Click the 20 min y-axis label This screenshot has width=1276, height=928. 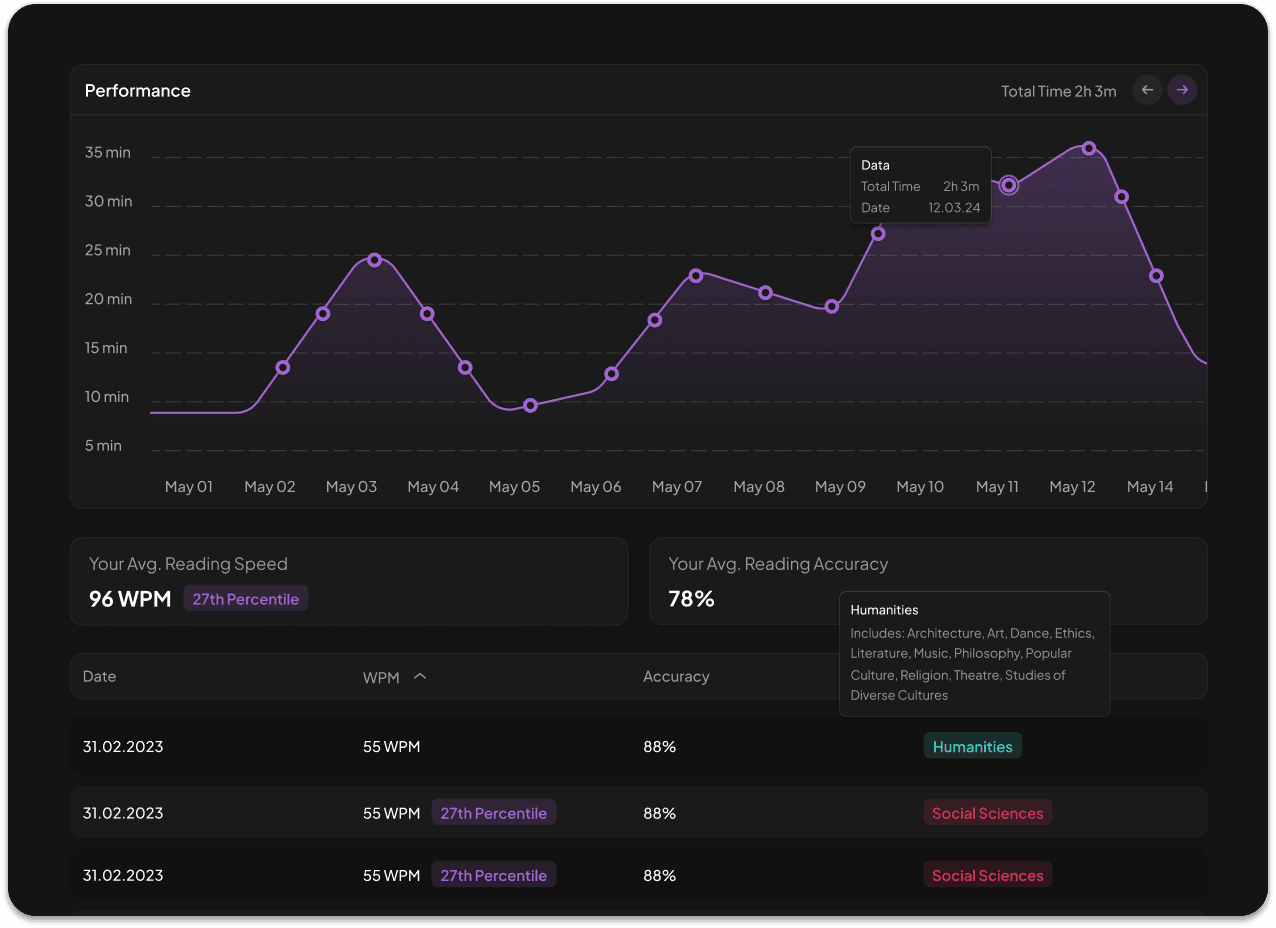[108, 299]
